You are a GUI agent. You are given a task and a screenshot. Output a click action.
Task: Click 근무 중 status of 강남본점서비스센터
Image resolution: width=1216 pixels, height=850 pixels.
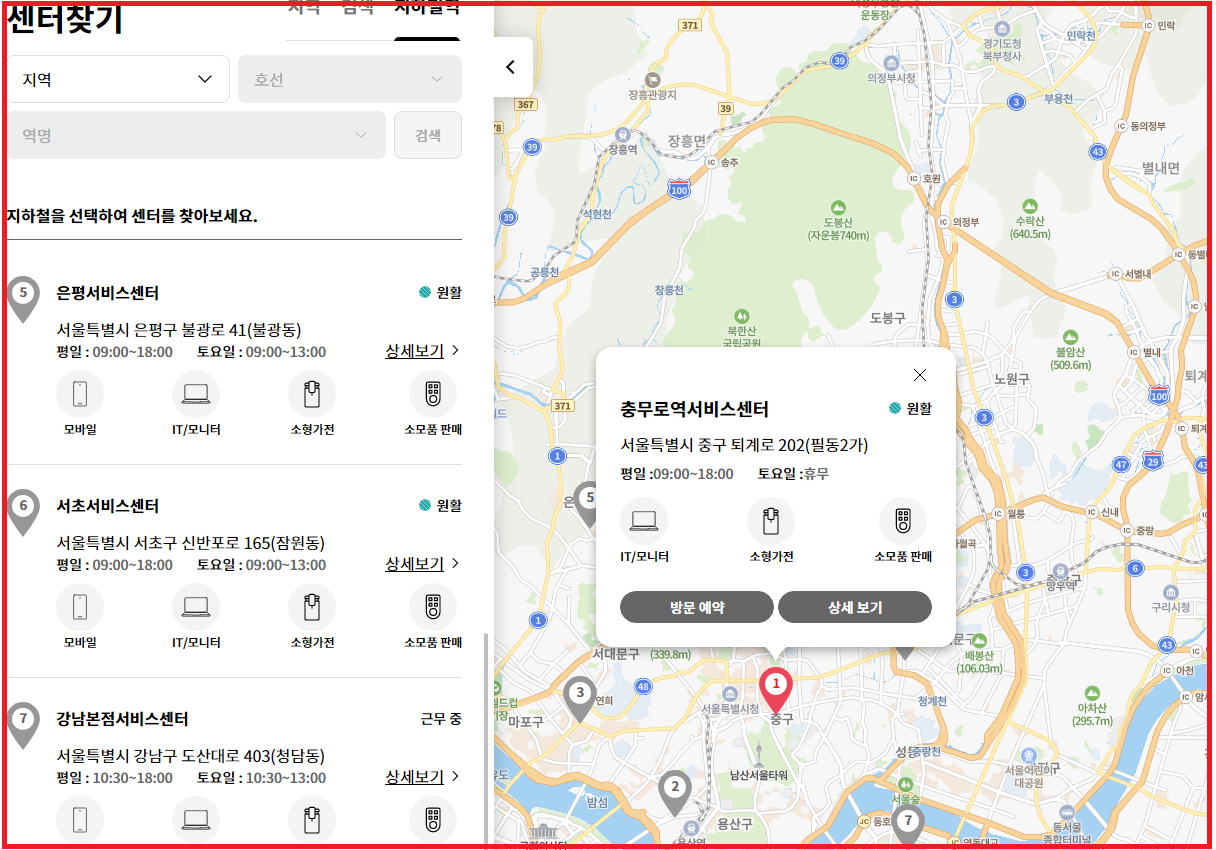tap(441, 719)
